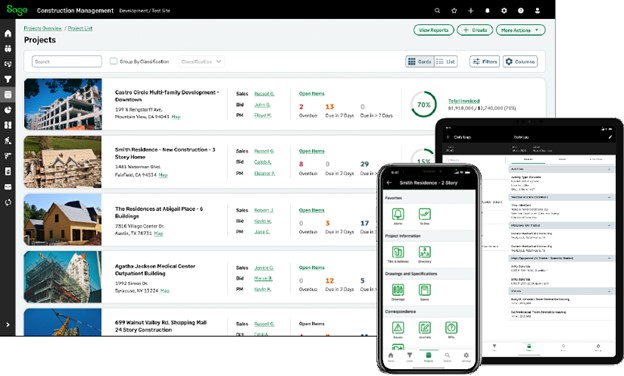The height and width of the screenshot is (376, 624).
Task: Open the favorites star icon in header
Action: pyautogui.click(x=454, y=11)
